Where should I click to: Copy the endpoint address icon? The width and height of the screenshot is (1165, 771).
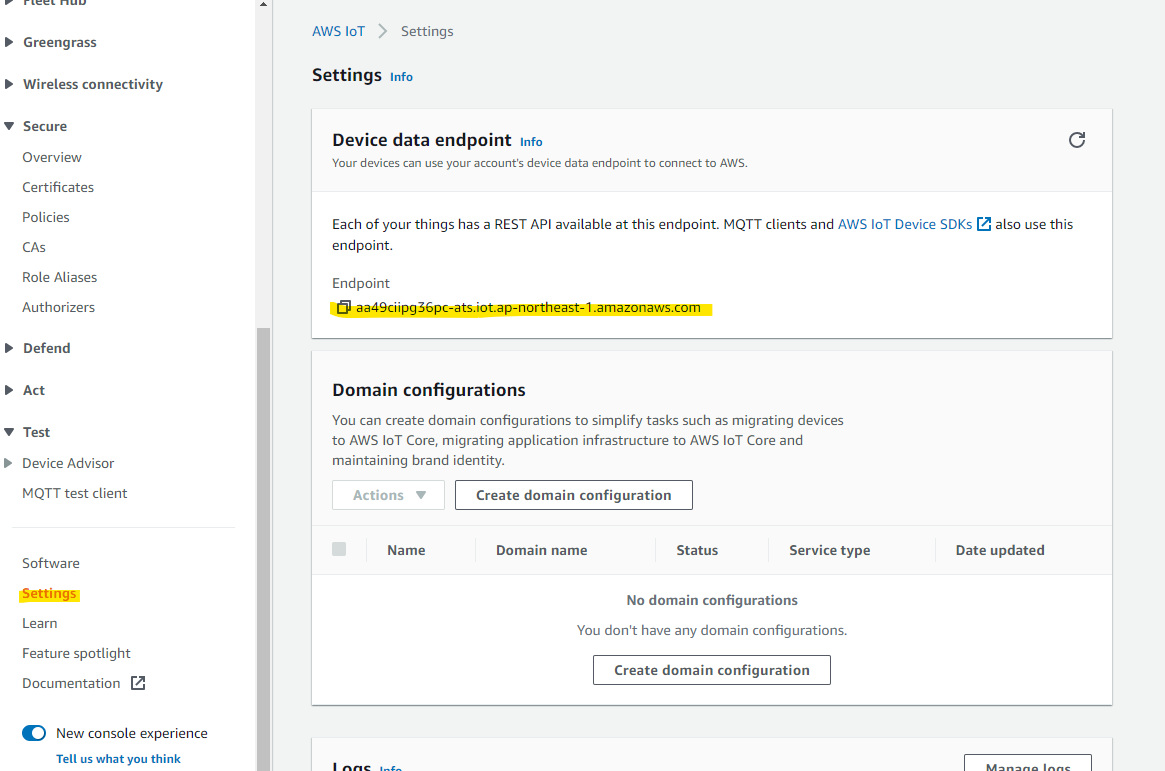pyautogui.click(x=343, y=308)
